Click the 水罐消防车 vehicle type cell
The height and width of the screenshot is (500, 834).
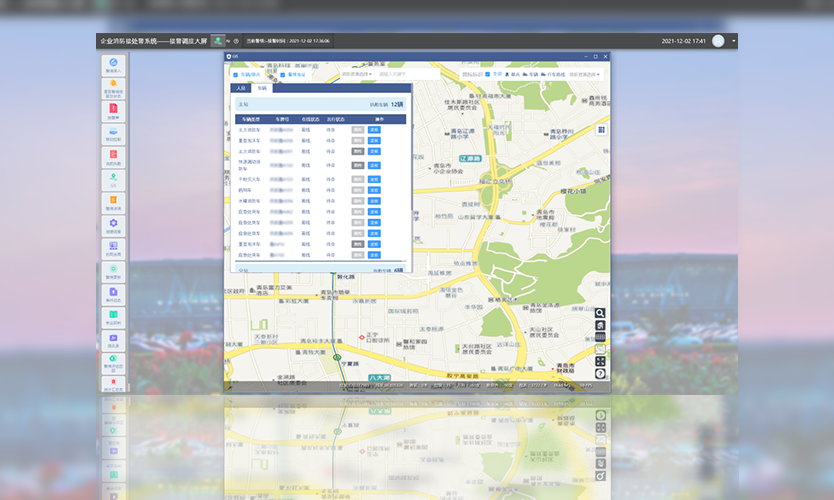[249, 201]
